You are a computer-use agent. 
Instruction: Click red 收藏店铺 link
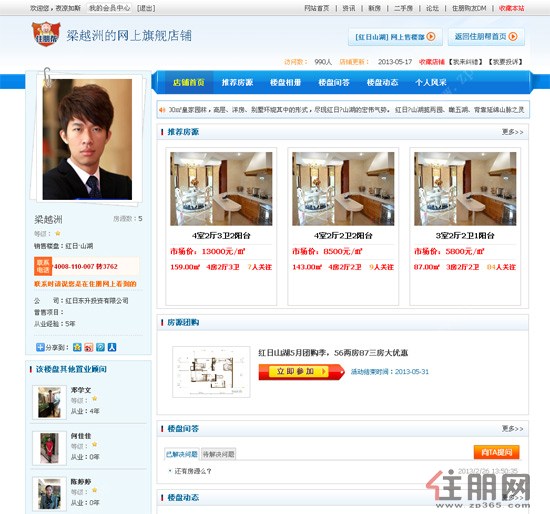coord(432,62)
